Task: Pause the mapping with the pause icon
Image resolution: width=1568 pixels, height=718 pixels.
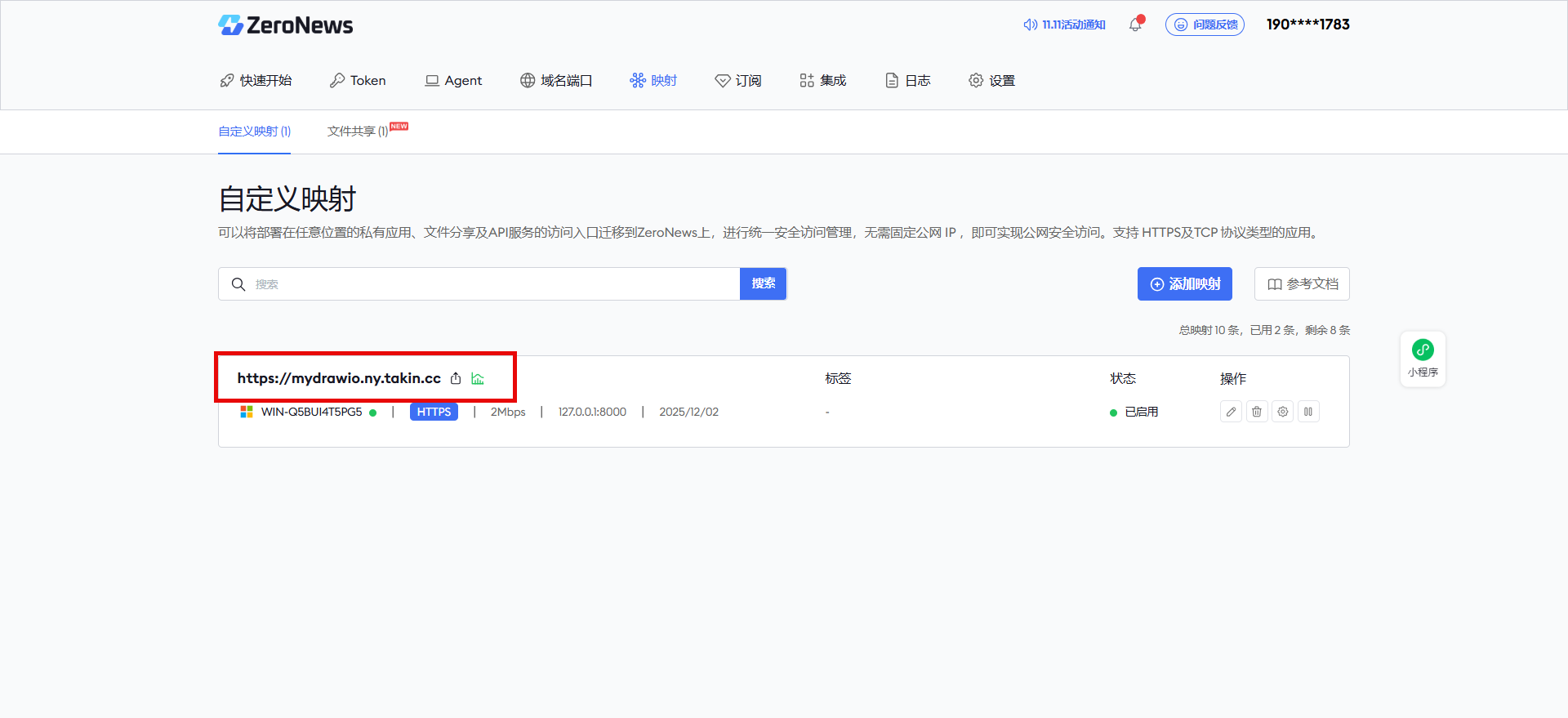Action: 1308,412
